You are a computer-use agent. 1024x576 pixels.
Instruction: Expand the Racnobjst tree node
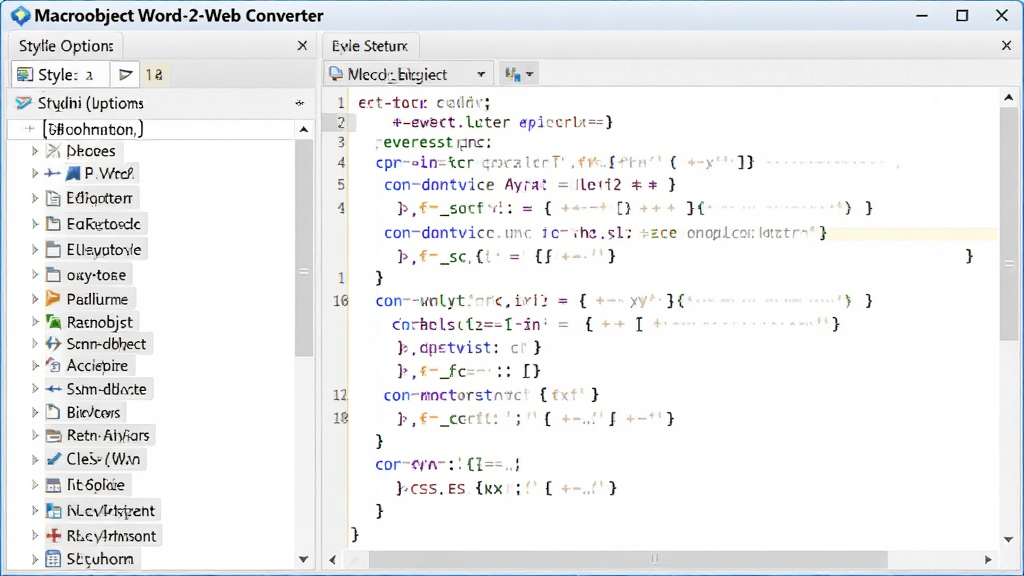(x=35, y=322)
